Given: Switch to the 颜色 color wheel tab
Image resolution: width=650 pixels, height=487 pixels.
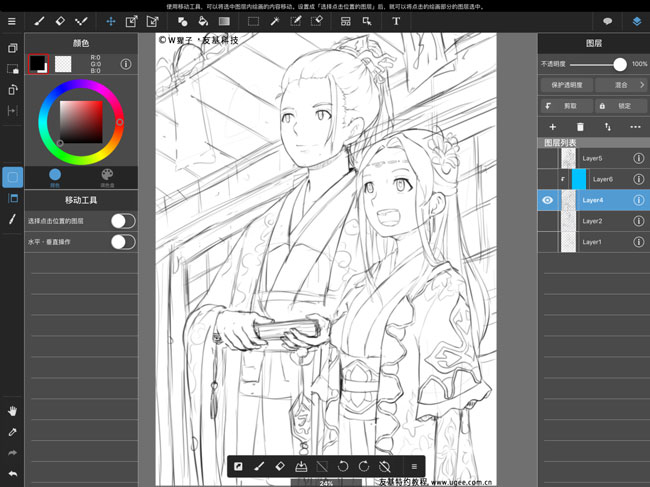Looking at the screenshot, I should [x=55, y=177].
